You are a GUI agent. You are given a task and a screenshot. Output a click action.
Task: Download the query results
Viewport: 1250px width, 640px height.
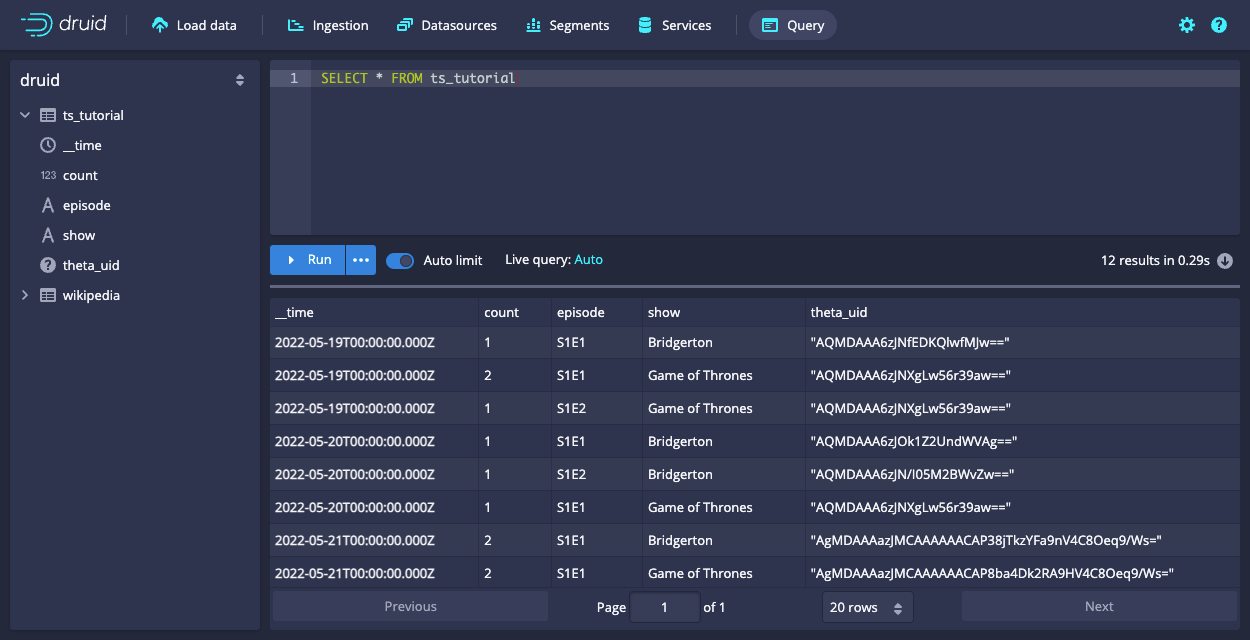click(x=1224, y=260)
